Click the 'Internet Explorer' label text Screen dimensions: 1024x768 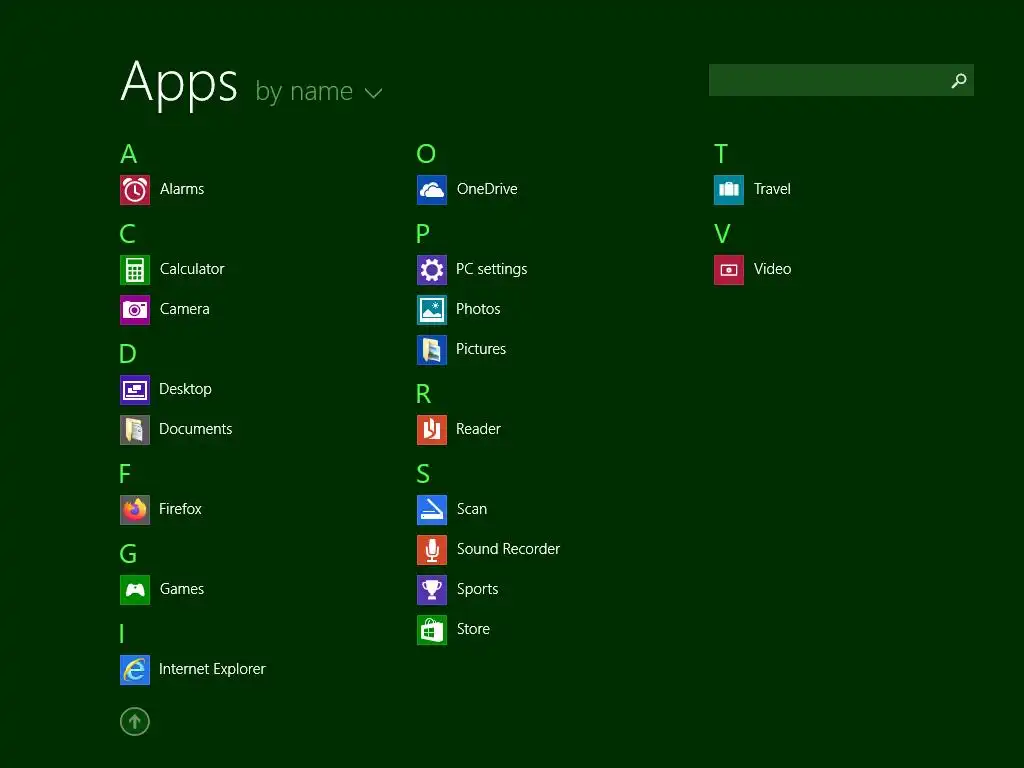[212, 669]
